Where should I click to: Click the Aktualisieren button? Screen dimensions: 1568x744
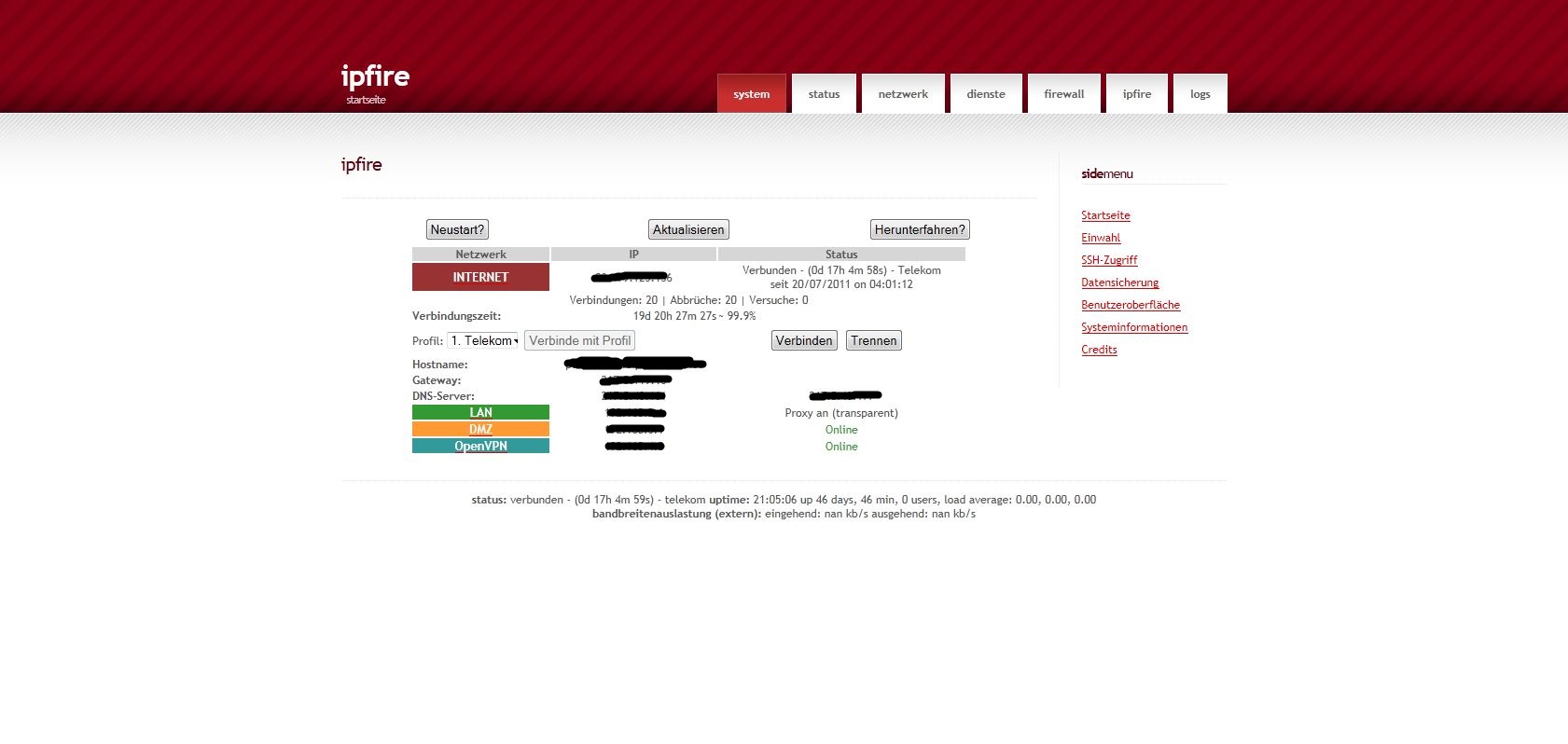688,230
